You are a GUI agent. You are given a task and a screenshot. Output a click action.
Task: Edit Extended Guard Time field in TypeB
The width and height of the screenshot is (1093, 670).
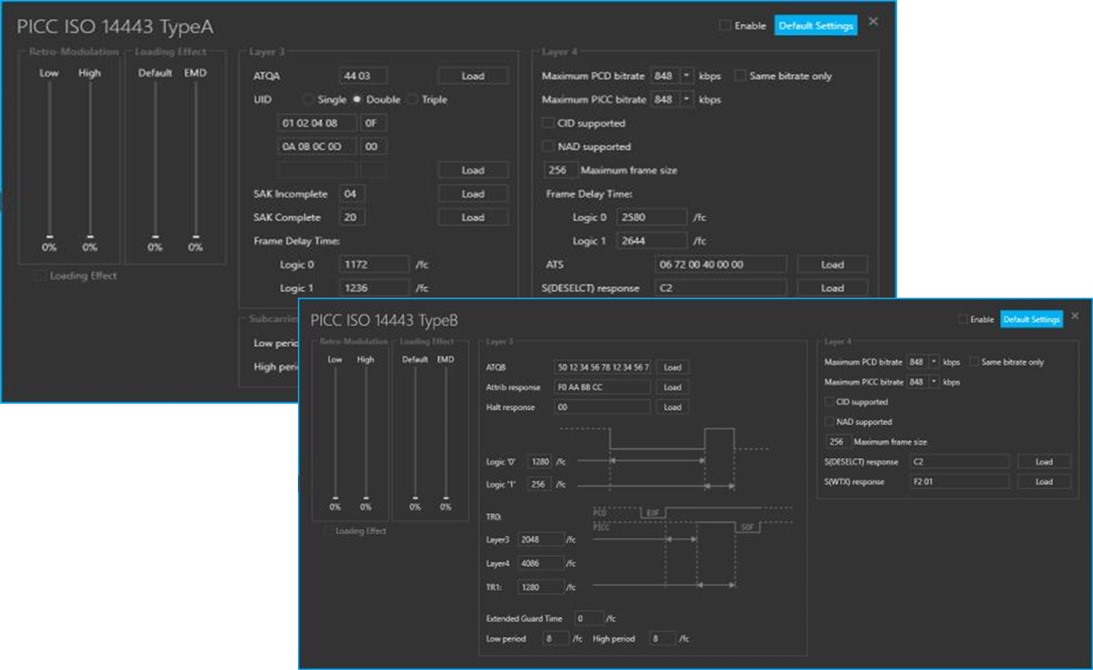(x=588, y=618)
